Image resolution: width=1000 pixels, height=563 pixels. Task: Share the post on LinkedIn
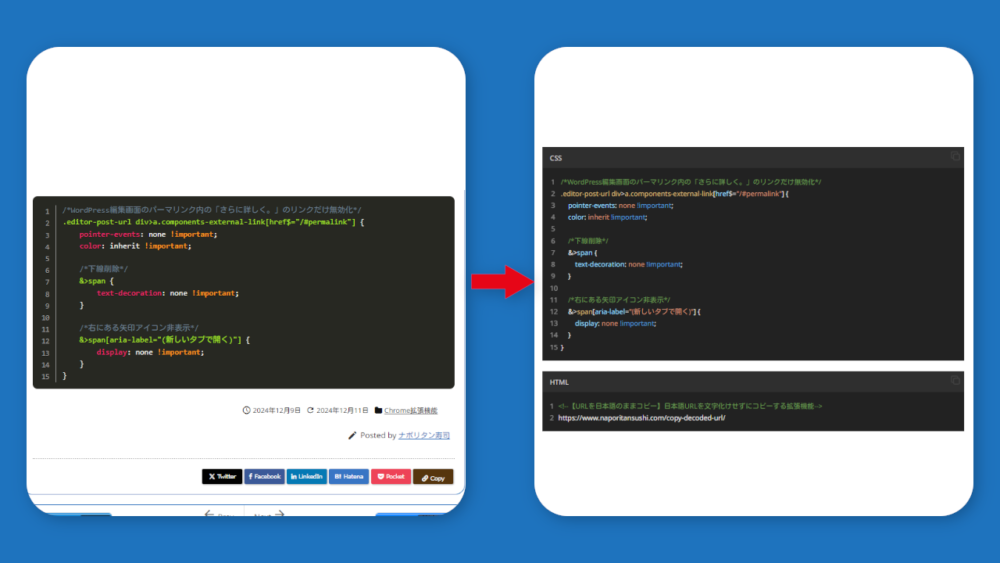point(307,476)
